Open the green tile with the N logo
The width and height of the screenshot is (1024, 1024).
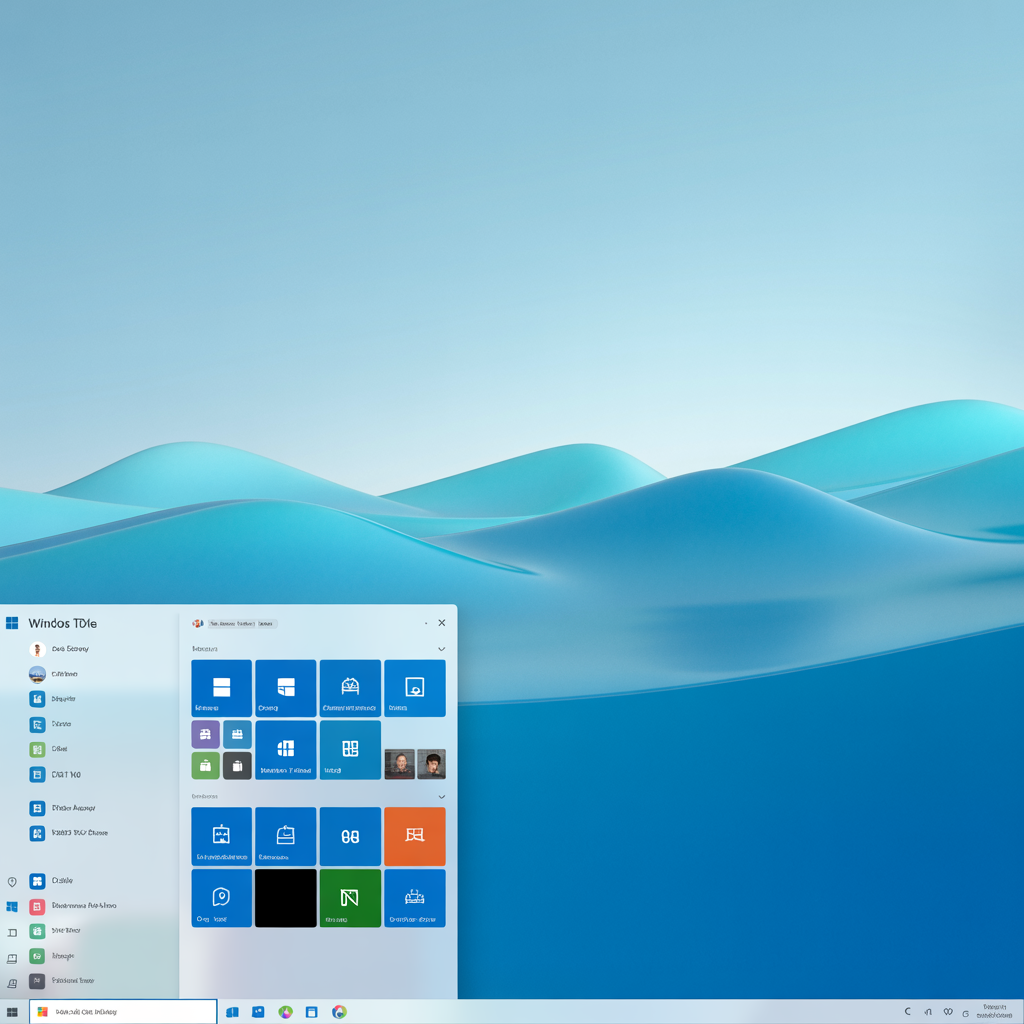[350, 898]
